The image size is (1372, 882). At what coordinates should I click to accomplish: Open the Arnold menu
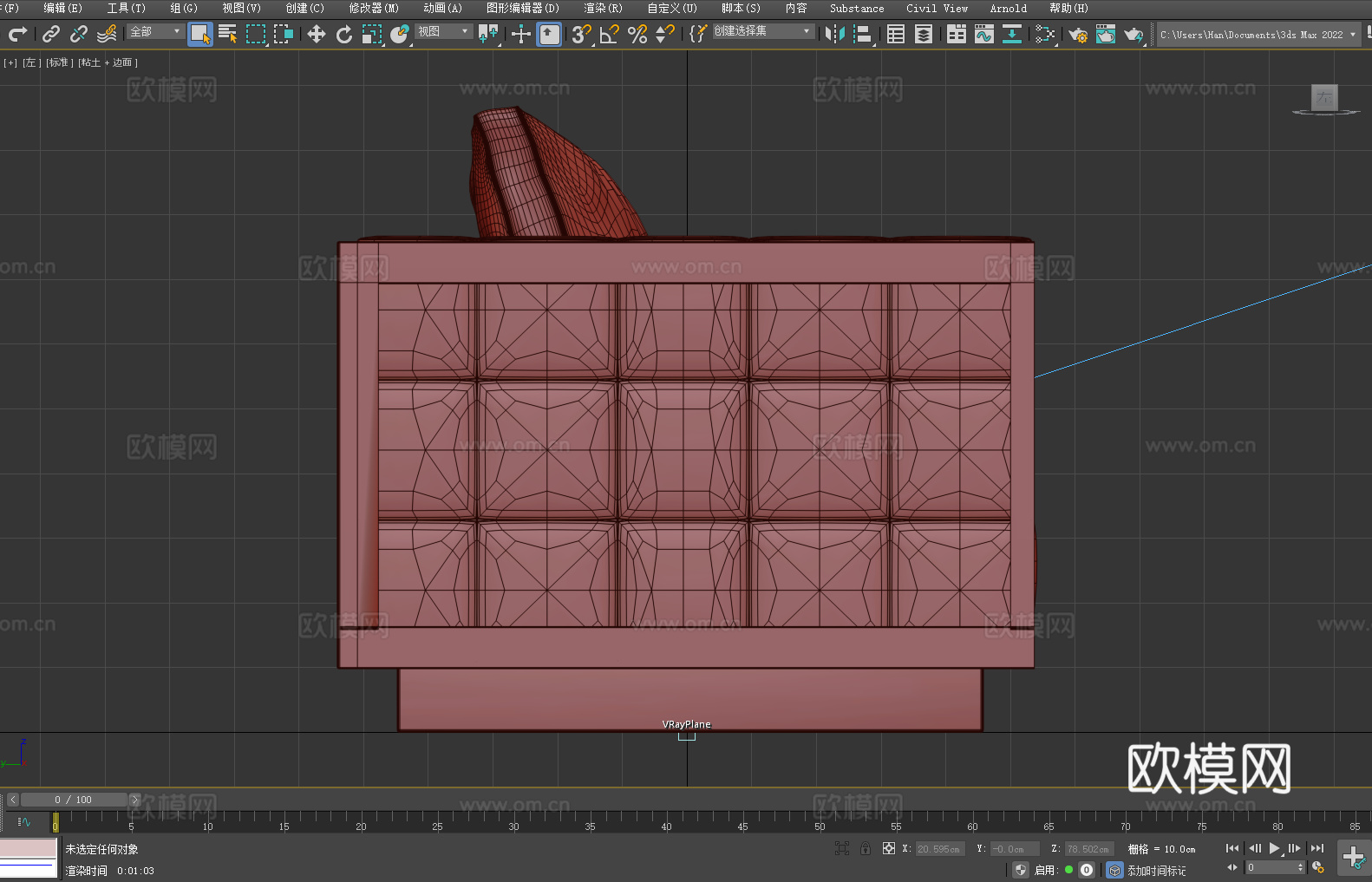click(1009, 8)
